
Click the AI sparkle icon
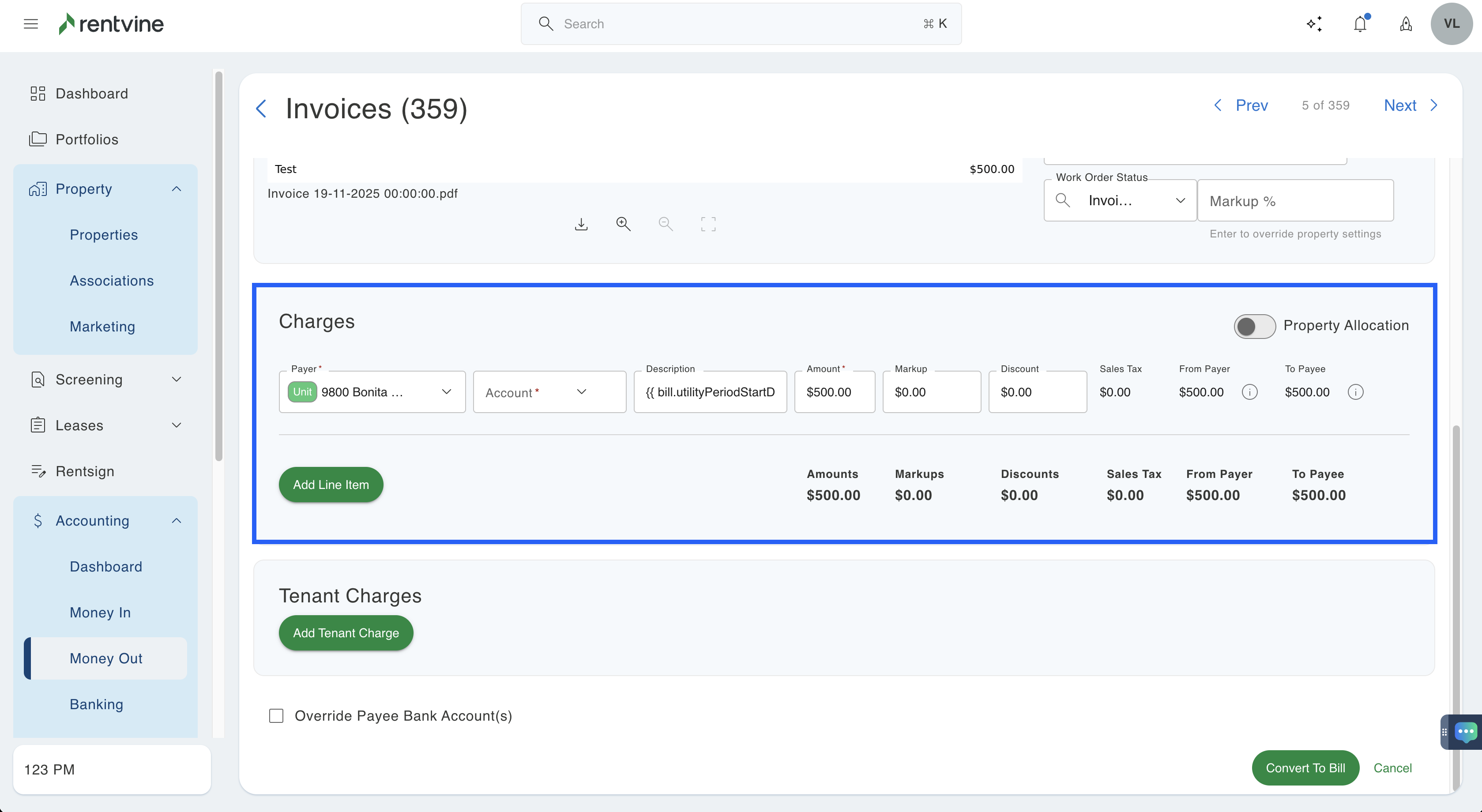[x=1314, y=23]
